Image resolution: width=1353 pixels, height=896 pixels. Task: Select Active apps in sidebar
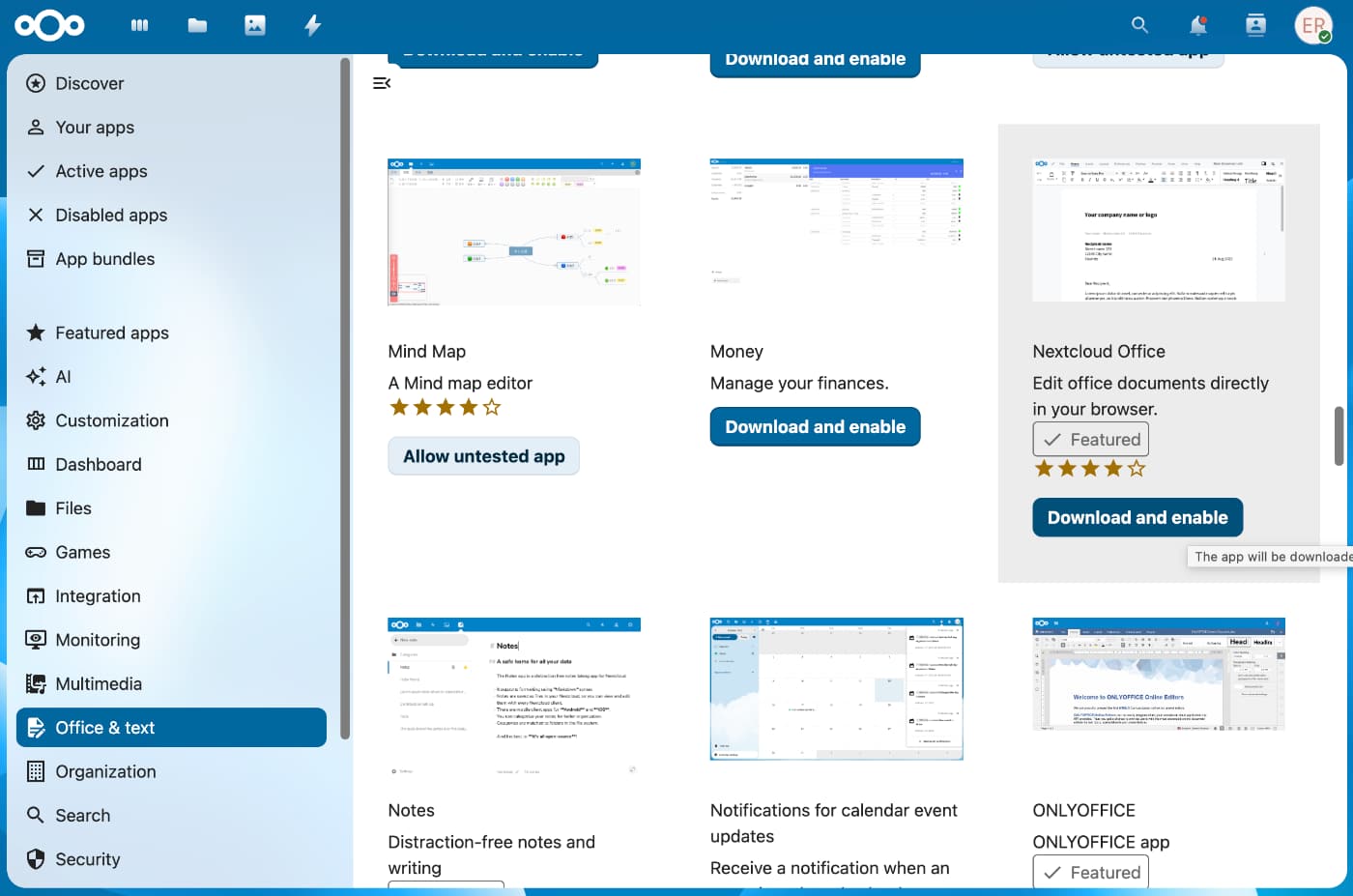click(x=101, y=171)
